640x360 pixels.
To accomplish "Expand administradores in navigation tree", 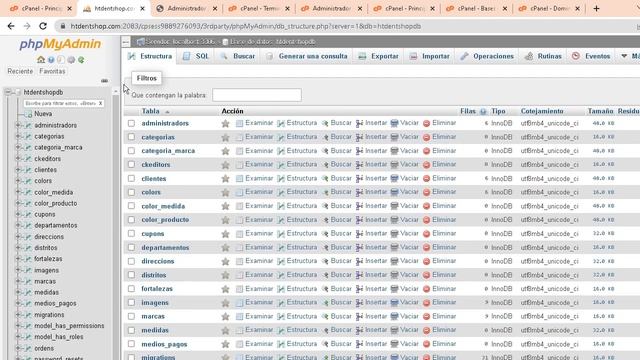I will tap(18, 125).
